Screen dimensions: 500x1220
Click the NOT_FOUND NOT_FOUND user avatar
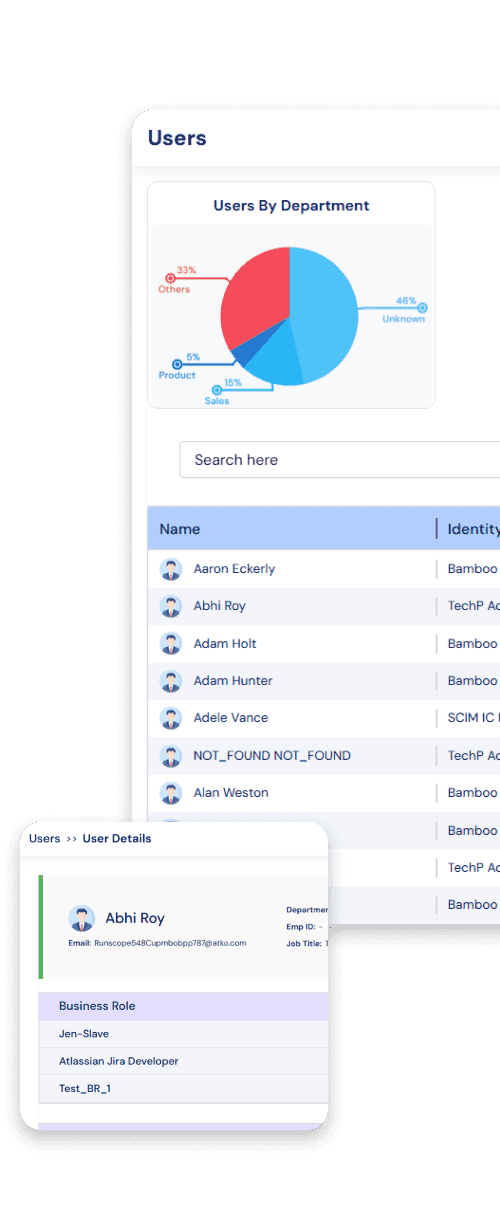click(x=171, y=755)
